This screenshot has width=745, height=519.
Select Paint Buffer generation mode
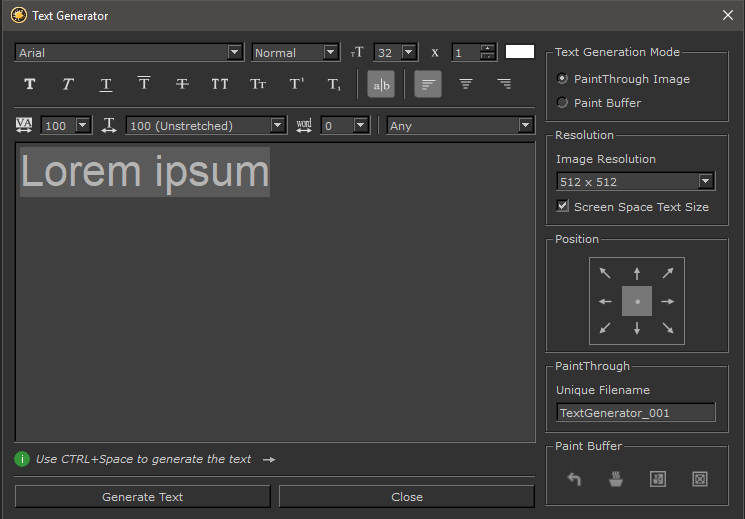click(563, 103)
